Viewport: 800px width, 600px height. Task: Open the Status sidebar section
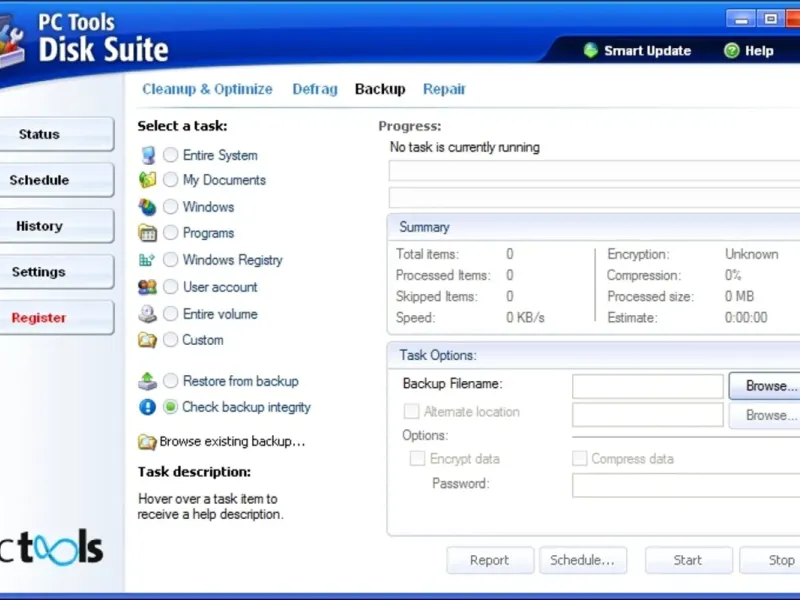click(x=56, y=134)
